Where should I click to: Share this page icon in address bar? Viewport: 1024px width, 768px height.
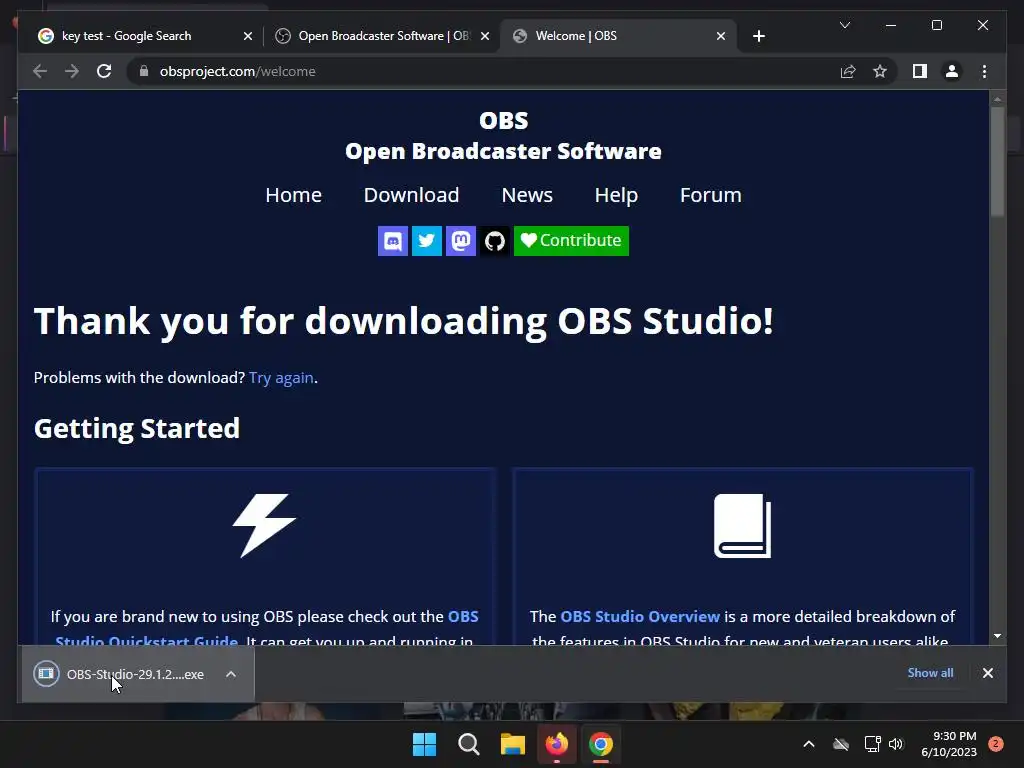[x=848, y=71]
